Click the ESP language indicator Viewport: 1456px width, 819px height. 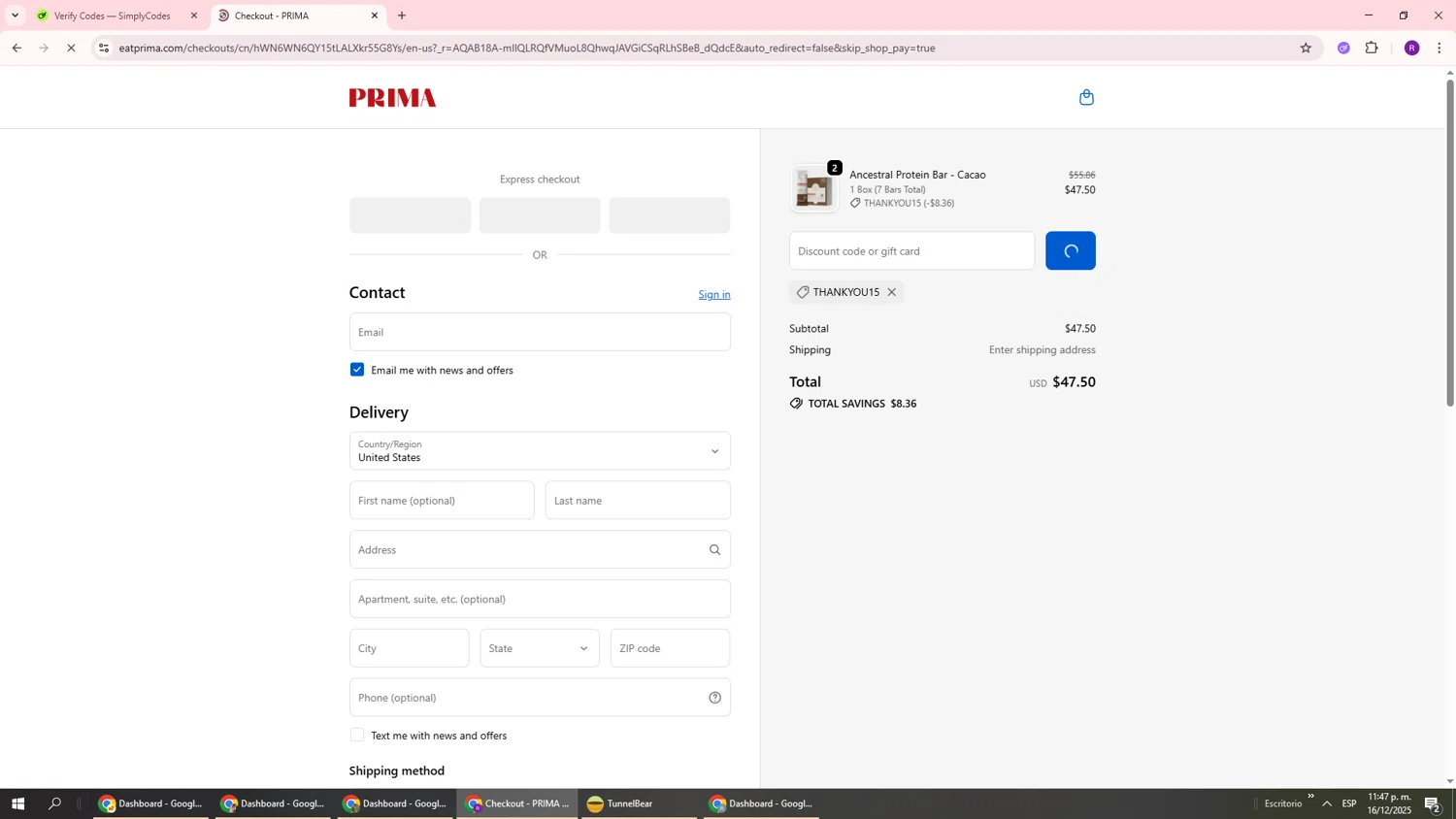pos(1349,803)
